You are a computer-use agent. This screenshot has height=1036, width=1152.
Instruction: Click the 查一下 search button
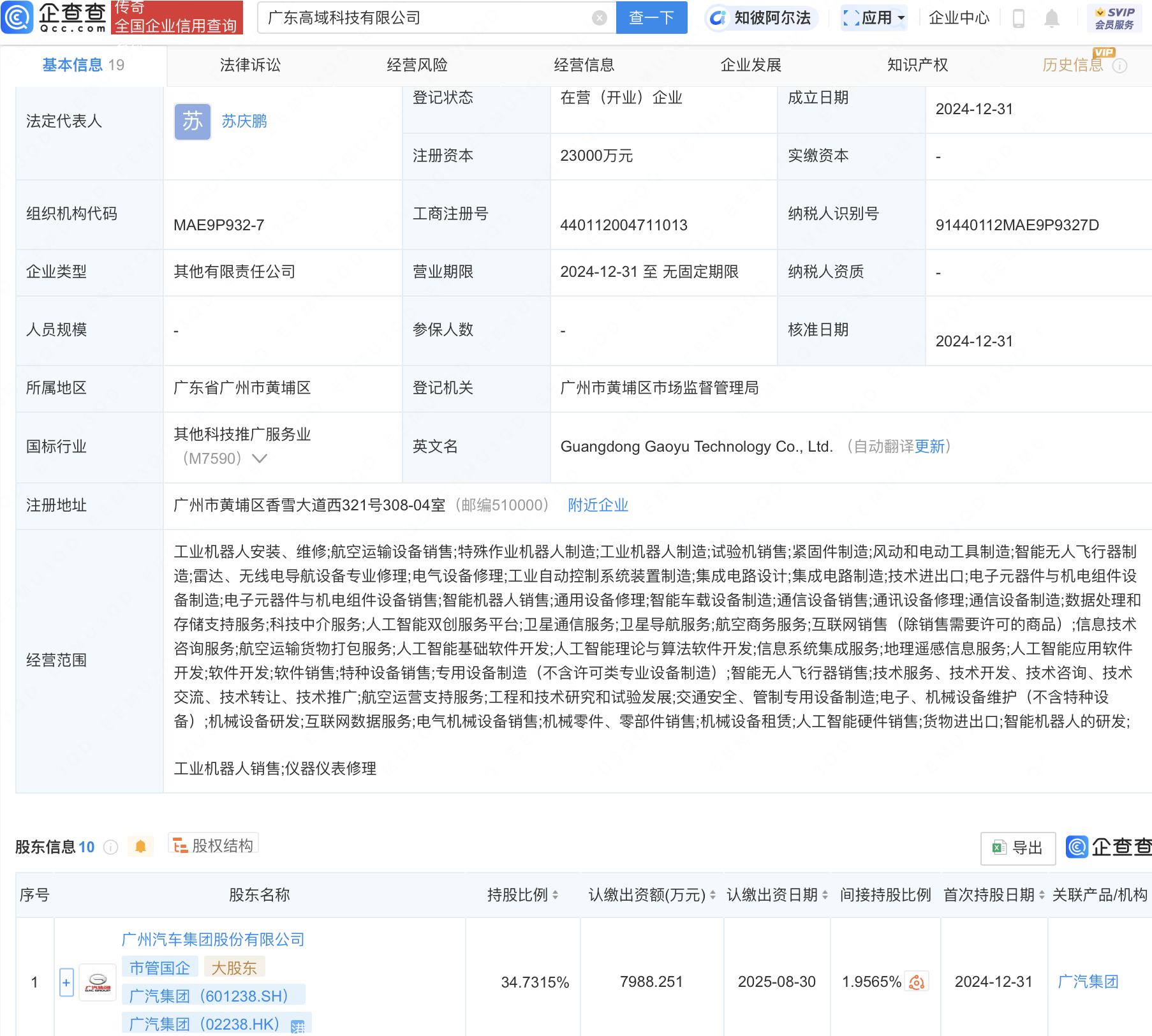tap(651, 18)
